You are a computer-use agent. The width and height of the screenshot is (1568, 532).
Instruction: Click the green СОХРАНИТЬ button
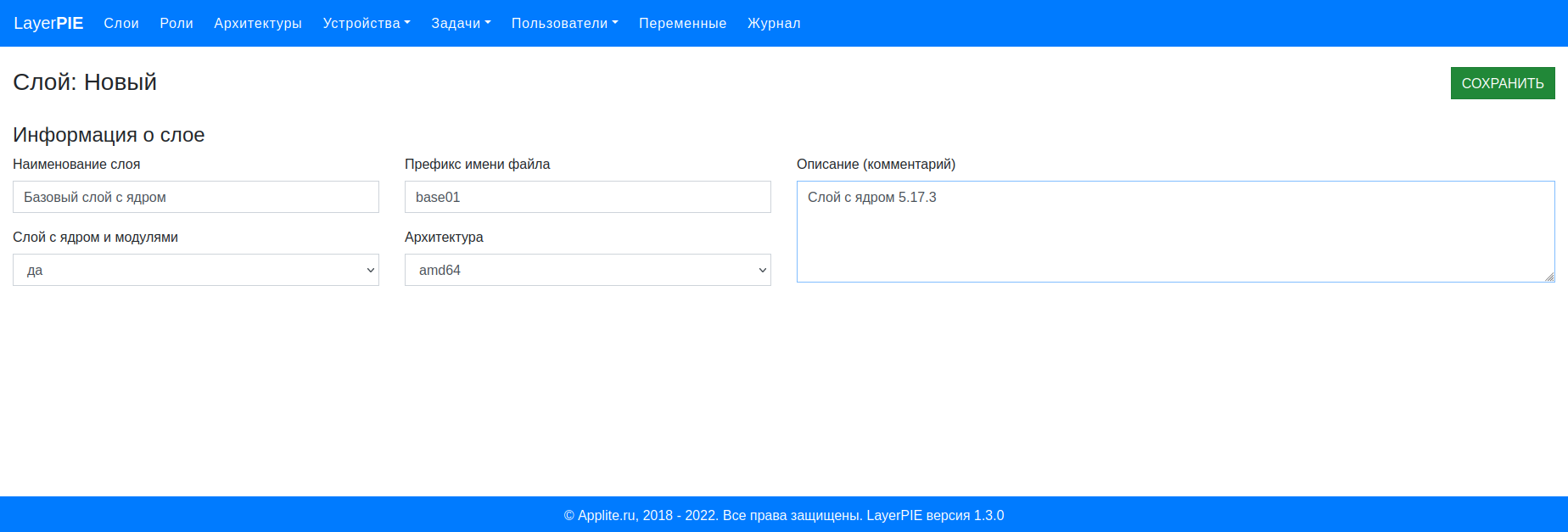pos(1503,83)
